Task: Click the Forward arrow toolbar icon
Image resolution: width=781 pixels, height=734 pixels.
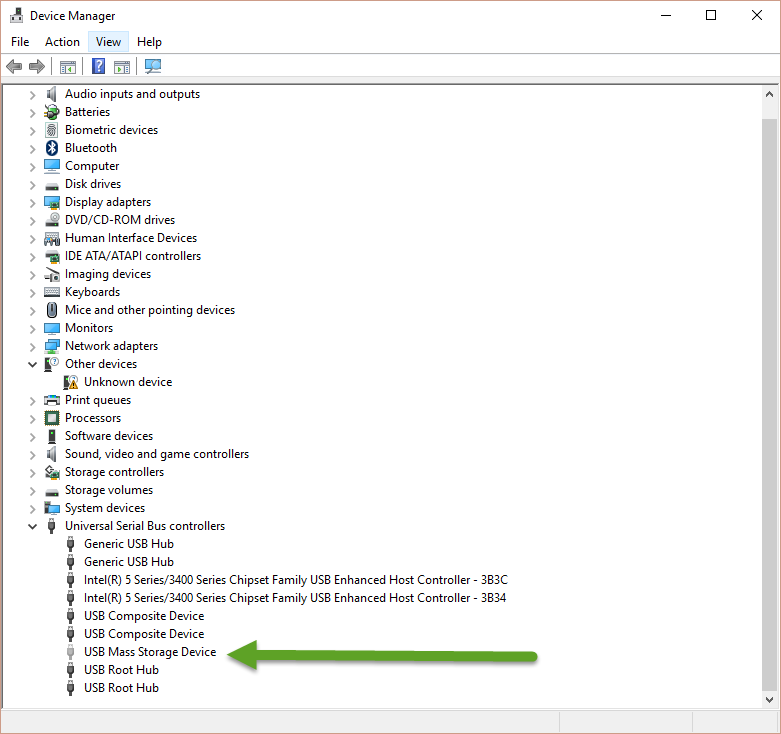Action: point(37,66)
